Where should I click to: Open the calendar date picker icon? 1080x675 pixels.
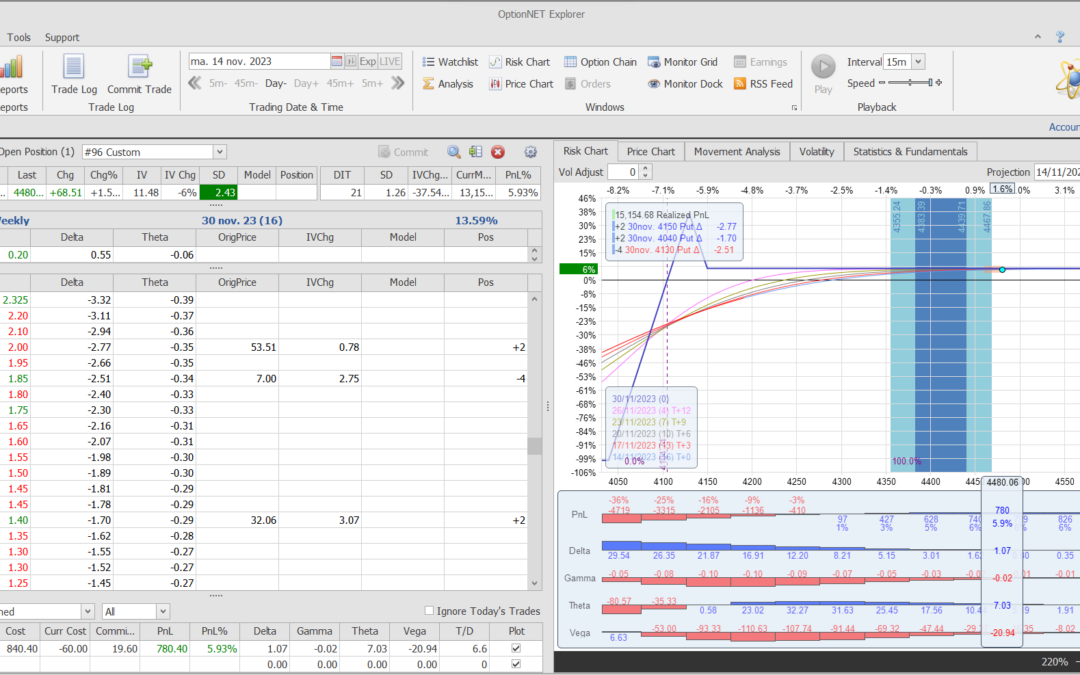point(337,61)
